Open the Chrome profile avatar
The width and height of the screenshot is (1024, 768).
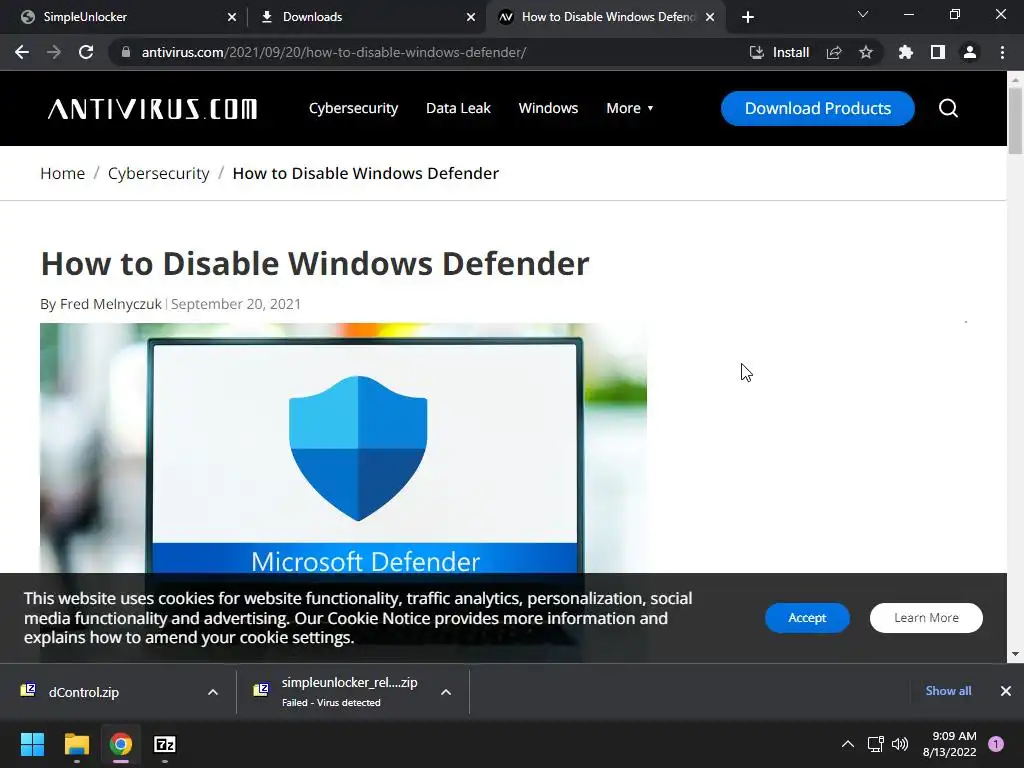pyautogui.click(x=970, y=52)
